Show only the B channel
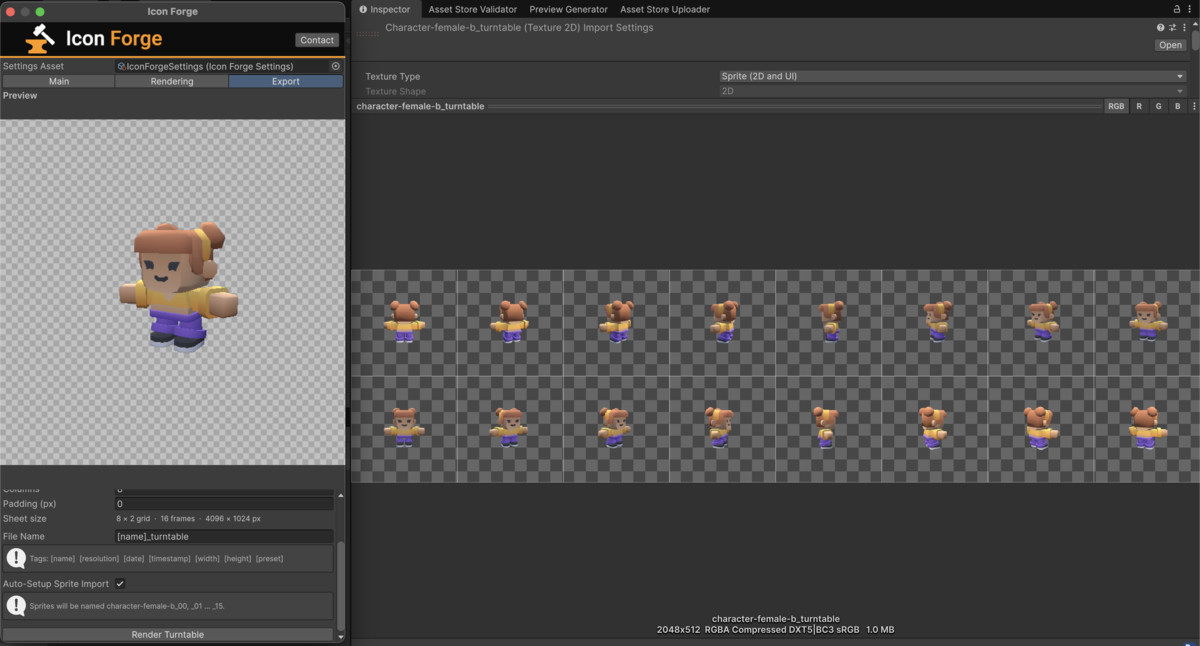 pos(1178,106)
